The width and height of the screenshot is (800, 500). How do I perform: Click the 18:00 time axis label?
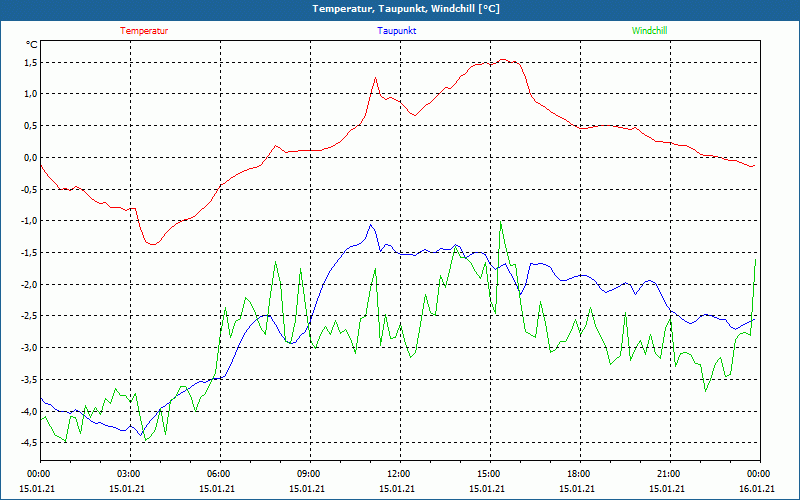click(580, 473)
